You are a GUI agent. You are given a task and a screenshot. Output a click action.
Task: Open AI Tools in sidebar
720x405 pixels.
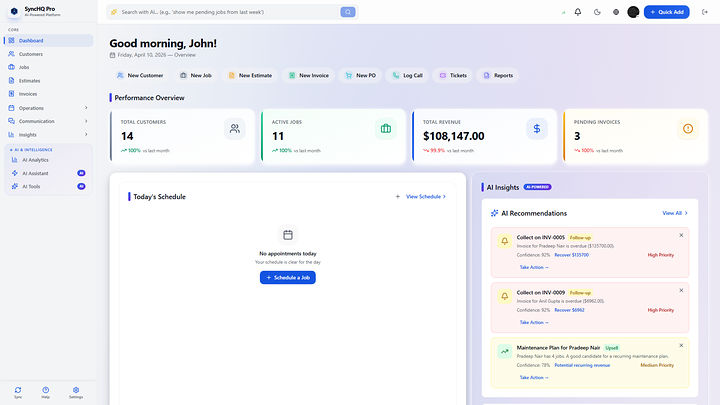tap(49, 186)
